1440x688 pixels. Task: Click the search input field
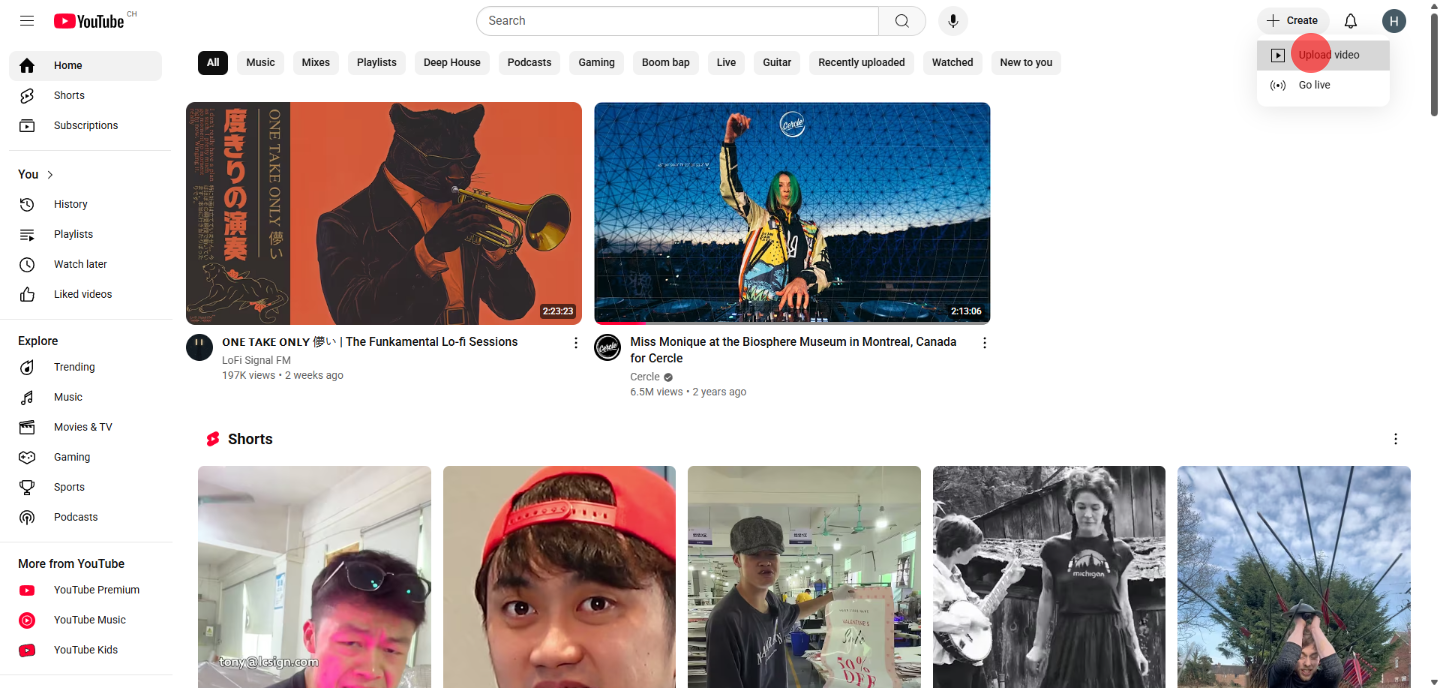(677, 21)
